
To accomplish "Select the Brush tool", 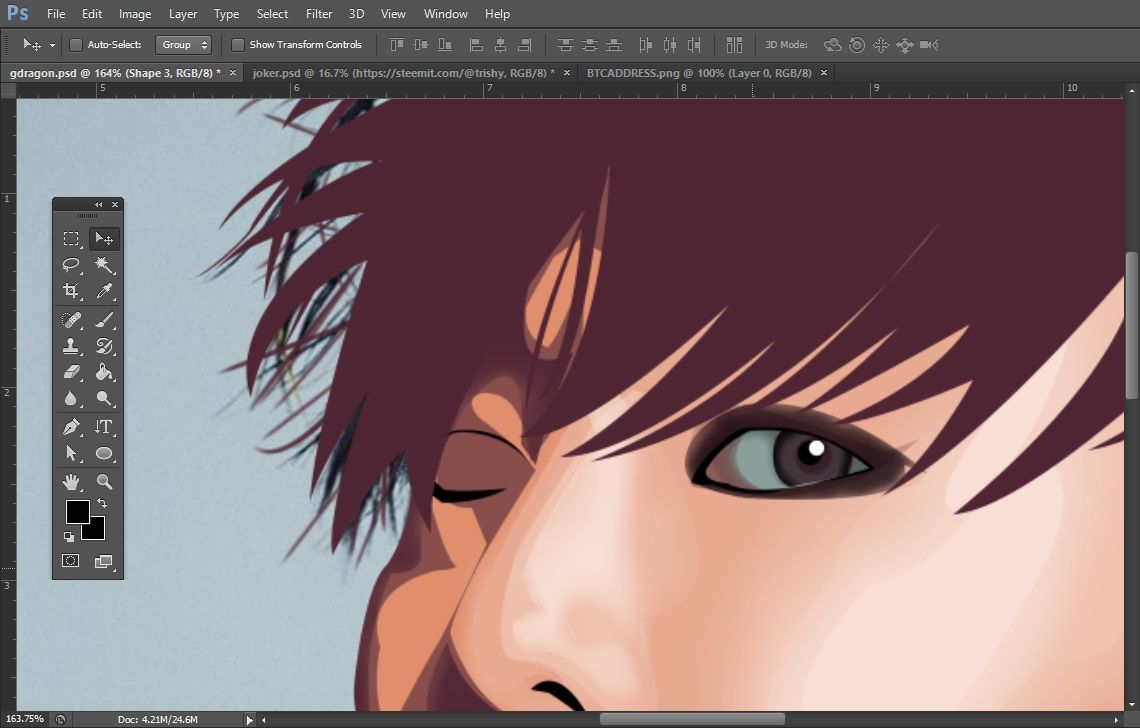I will [103, 321].
